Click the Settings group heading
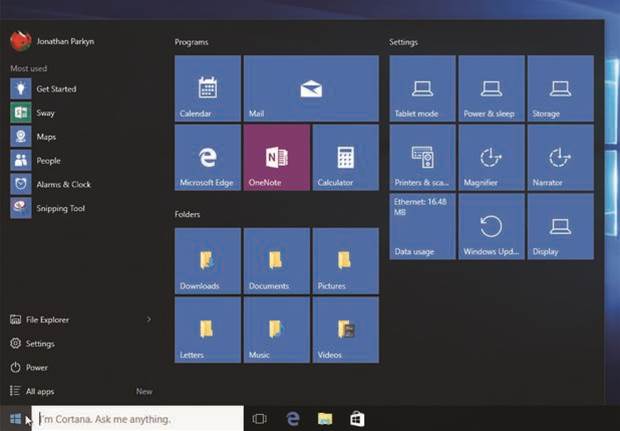The height and width of the screenshot is (431, 620). pyautogui.click(x=403, y=42)
